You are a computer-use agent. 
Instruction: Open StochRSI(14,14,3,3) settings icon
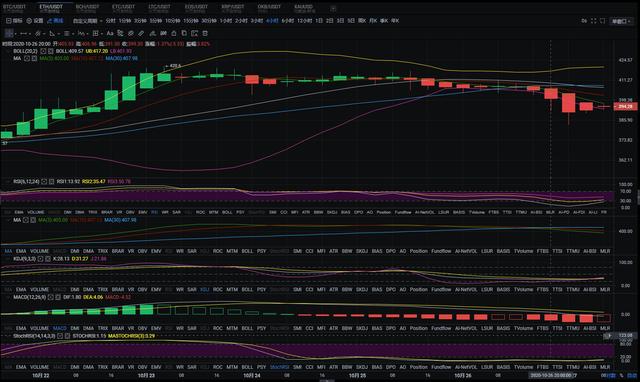pyautogui.click(x=60, y=336)
